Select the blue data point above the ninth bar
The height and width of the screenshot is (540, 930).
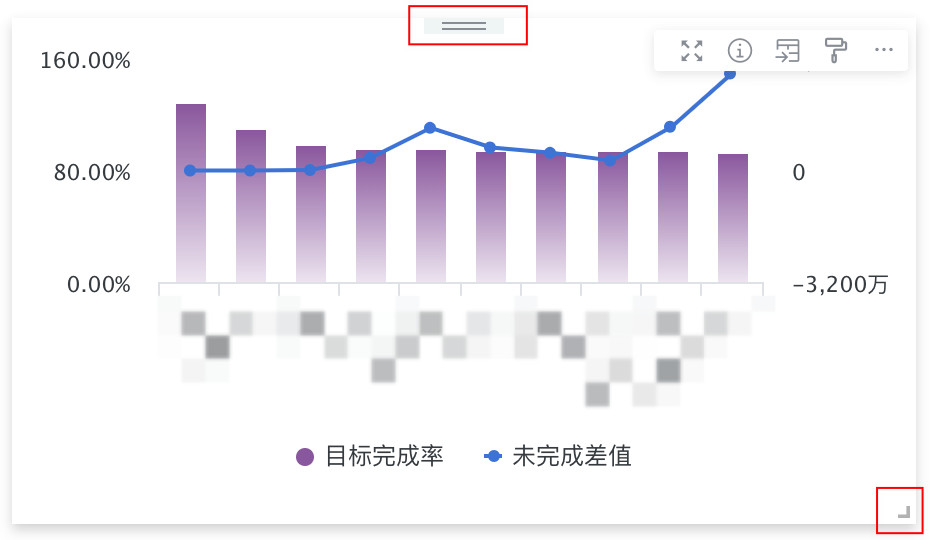[x=670, y=127]
